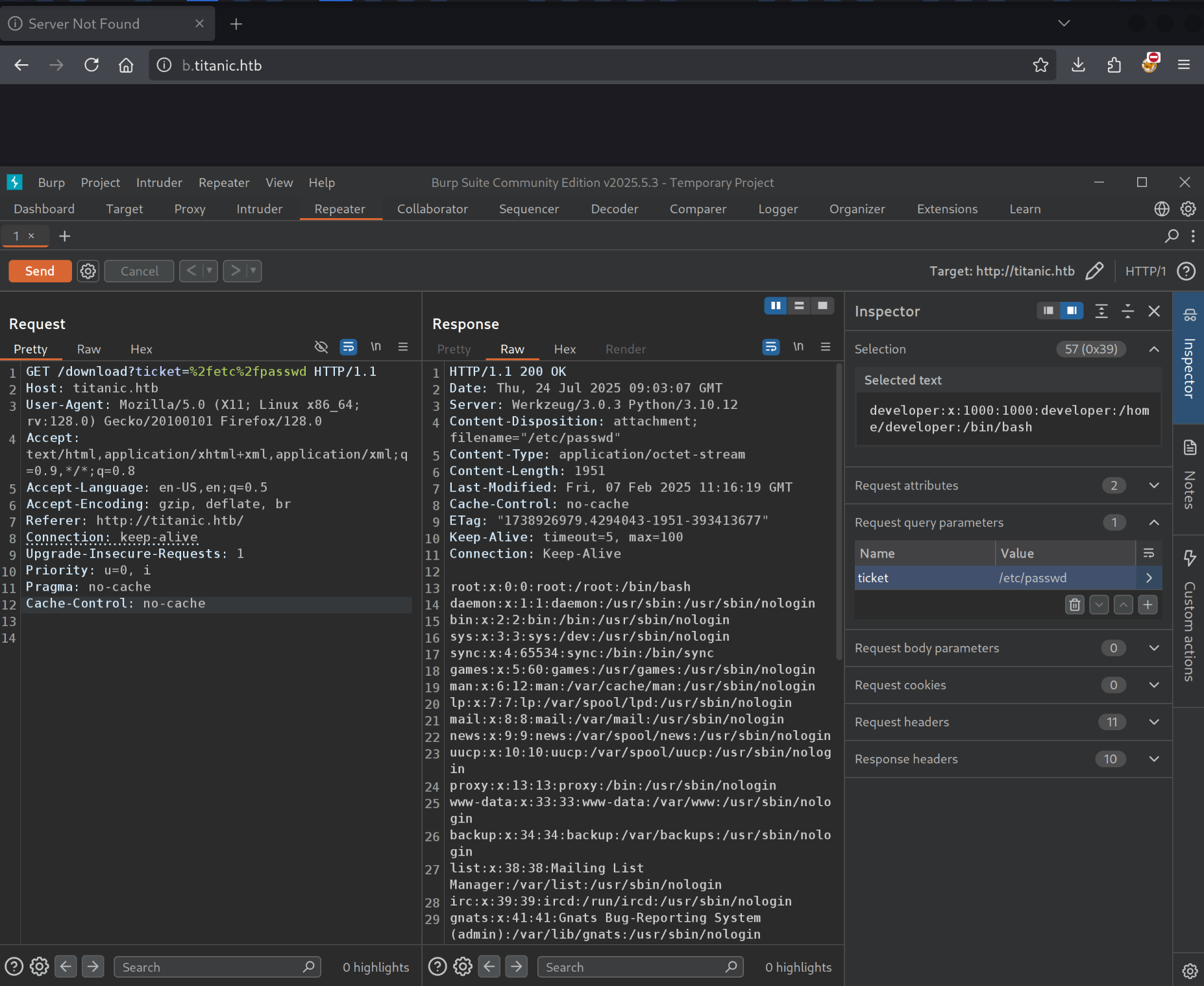The height and width of the screenshot is (986, 1204).
Task: Dock Inspector to the left side
Action: (x=1048, y=311)
